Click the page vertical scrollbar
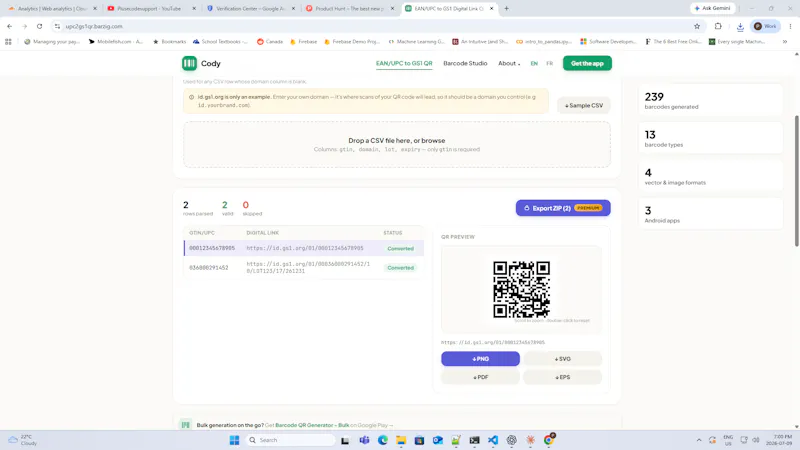This screenshot has height=450, width=800. click(x=796, y=181)
